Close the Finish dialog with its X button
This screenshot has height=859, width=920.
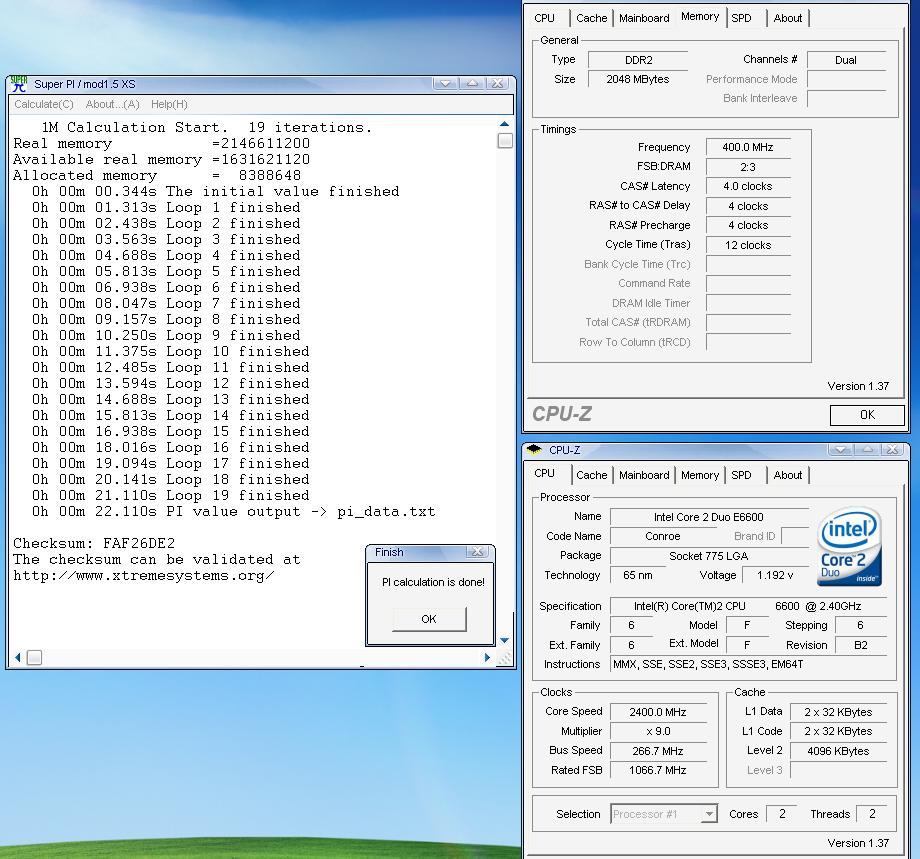478,552
